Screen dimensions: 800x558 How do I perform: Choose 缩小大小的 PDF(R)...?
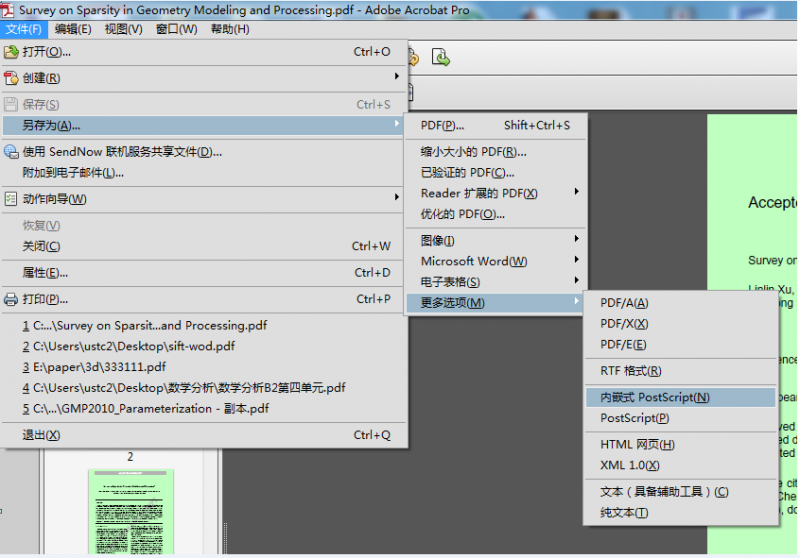tap(495, 152)
